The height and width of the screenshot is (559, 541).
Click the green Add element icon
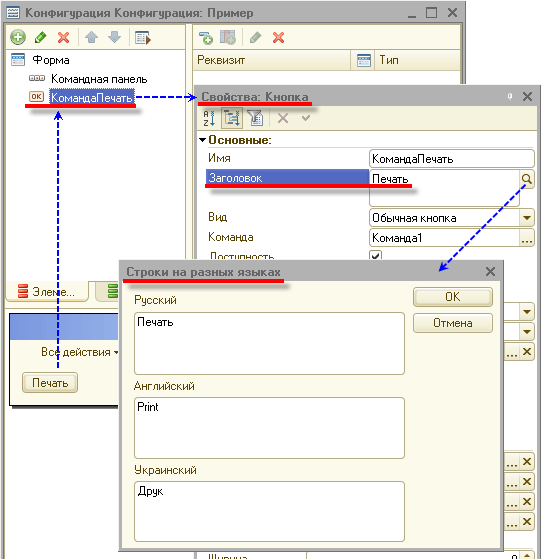[18, 37]
